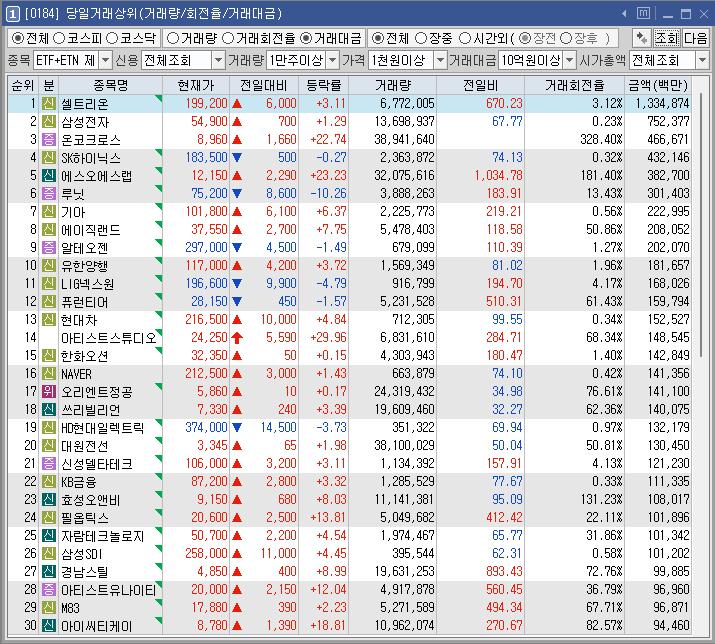Screen dimensions: 715x644
Task: Select the 삼성SDI stock name
Action: pyautogui.click(x=82, y=554)
